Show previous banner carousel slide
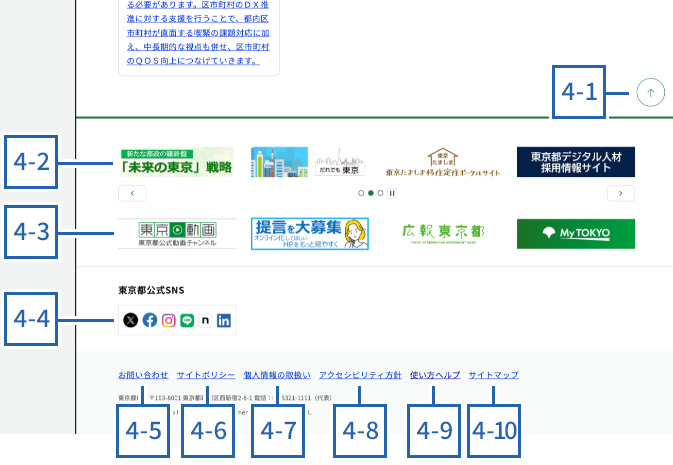Screen dimensions: 673x465 pos(132,193)
